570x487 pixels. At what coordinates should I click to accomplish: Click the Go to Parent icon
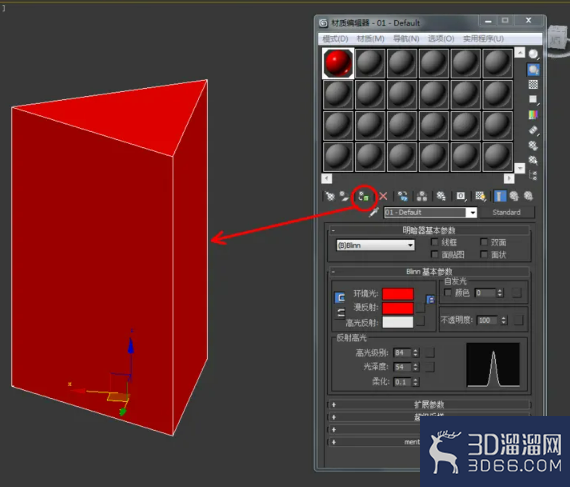(514, 197)
